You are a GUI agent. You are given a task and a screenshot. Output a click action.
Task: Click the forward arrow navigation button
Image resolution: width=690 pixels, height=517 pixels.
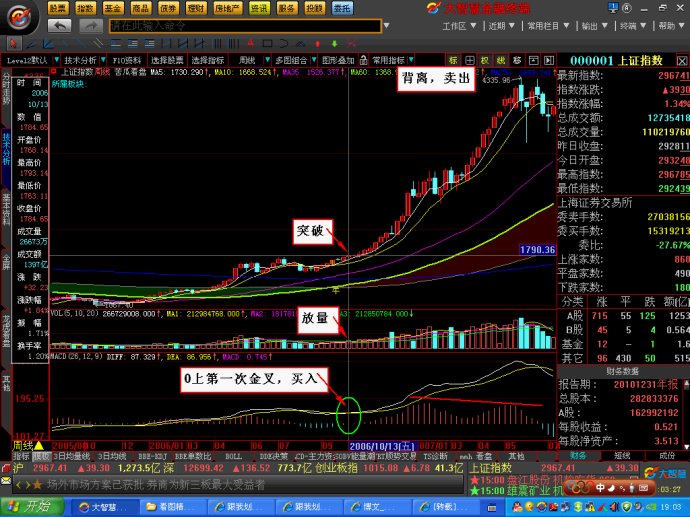[x=90, y=26]
